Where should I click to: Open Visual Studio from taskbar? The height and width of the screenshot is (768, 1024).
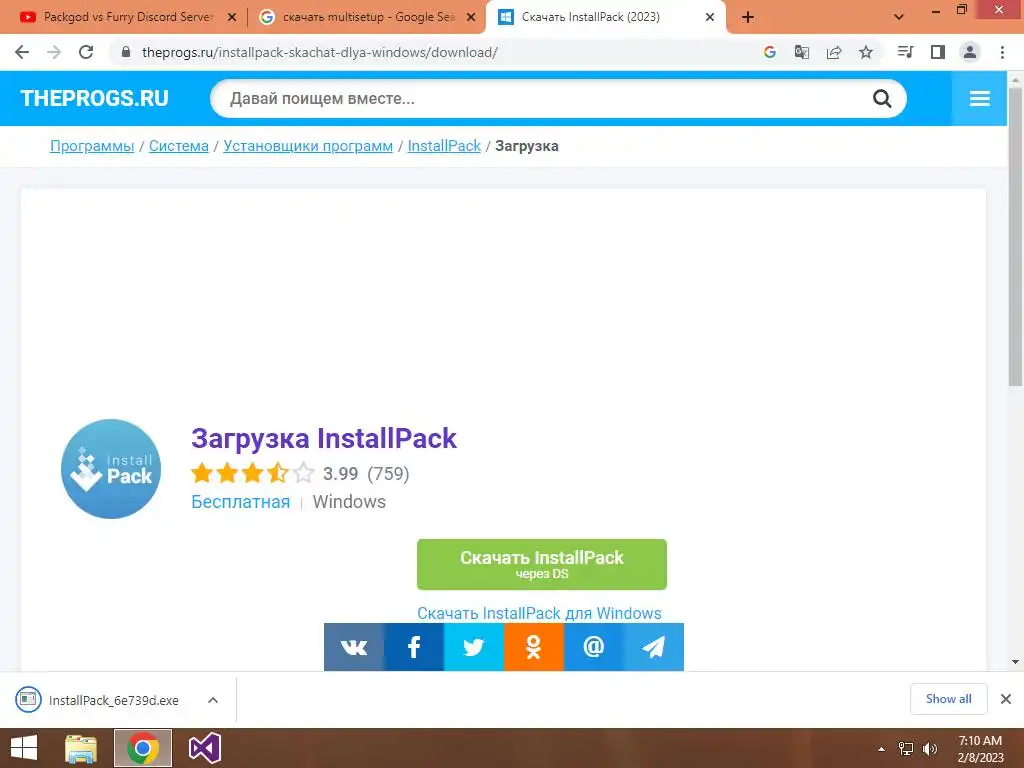pos(204,748)
